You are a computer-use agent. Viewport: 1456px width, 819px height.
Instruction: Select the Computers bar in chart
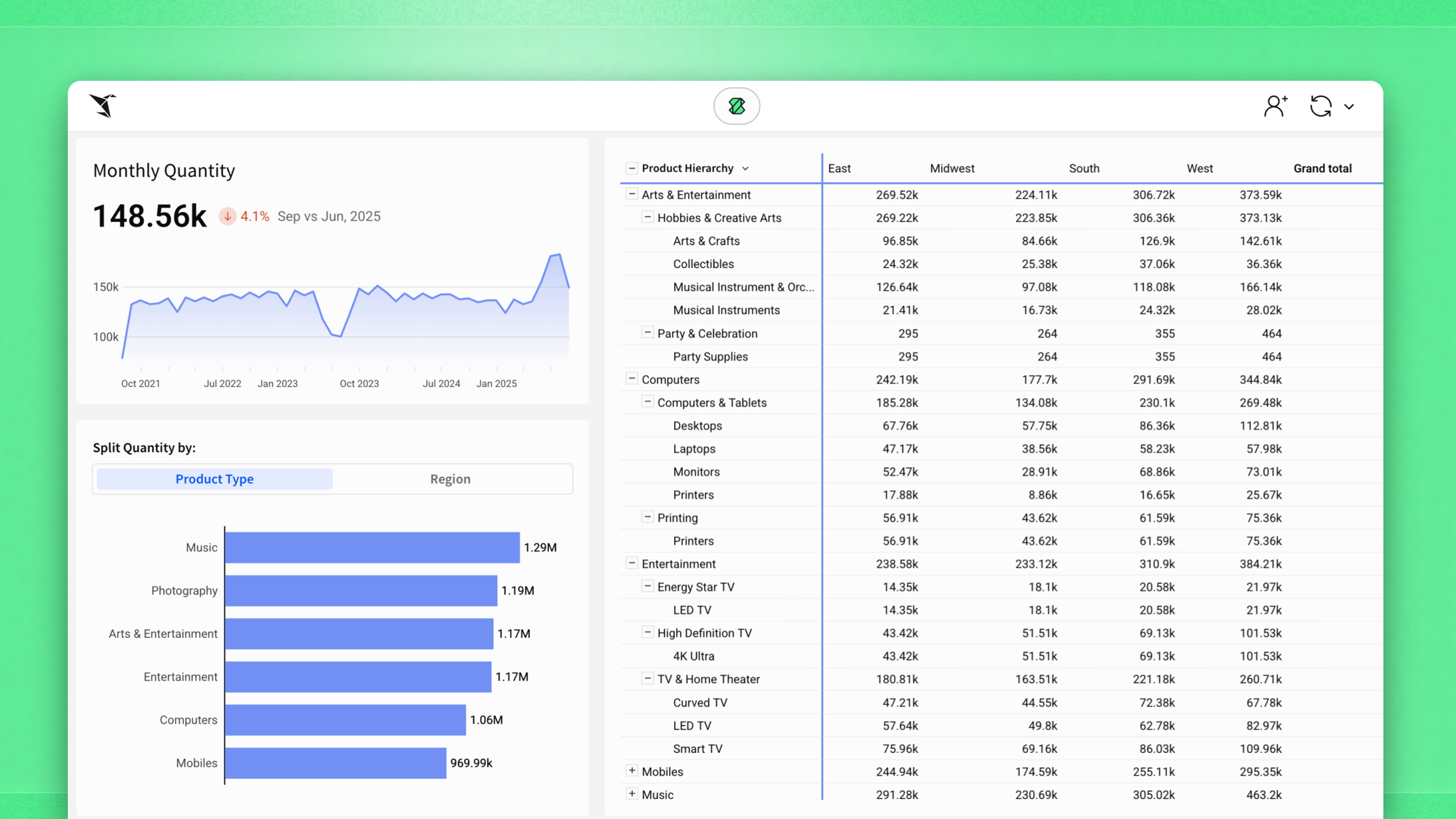(345, 720)
